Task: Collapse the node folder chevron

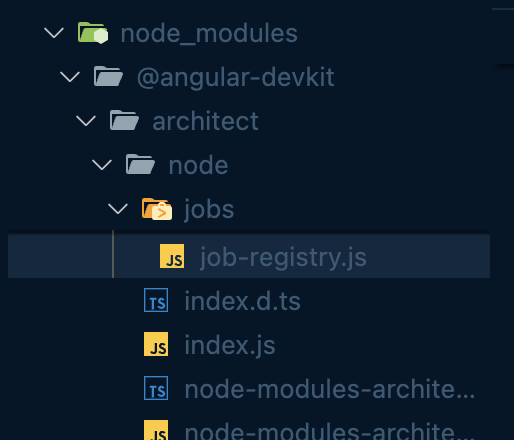Action: click(x=102, y=165)
